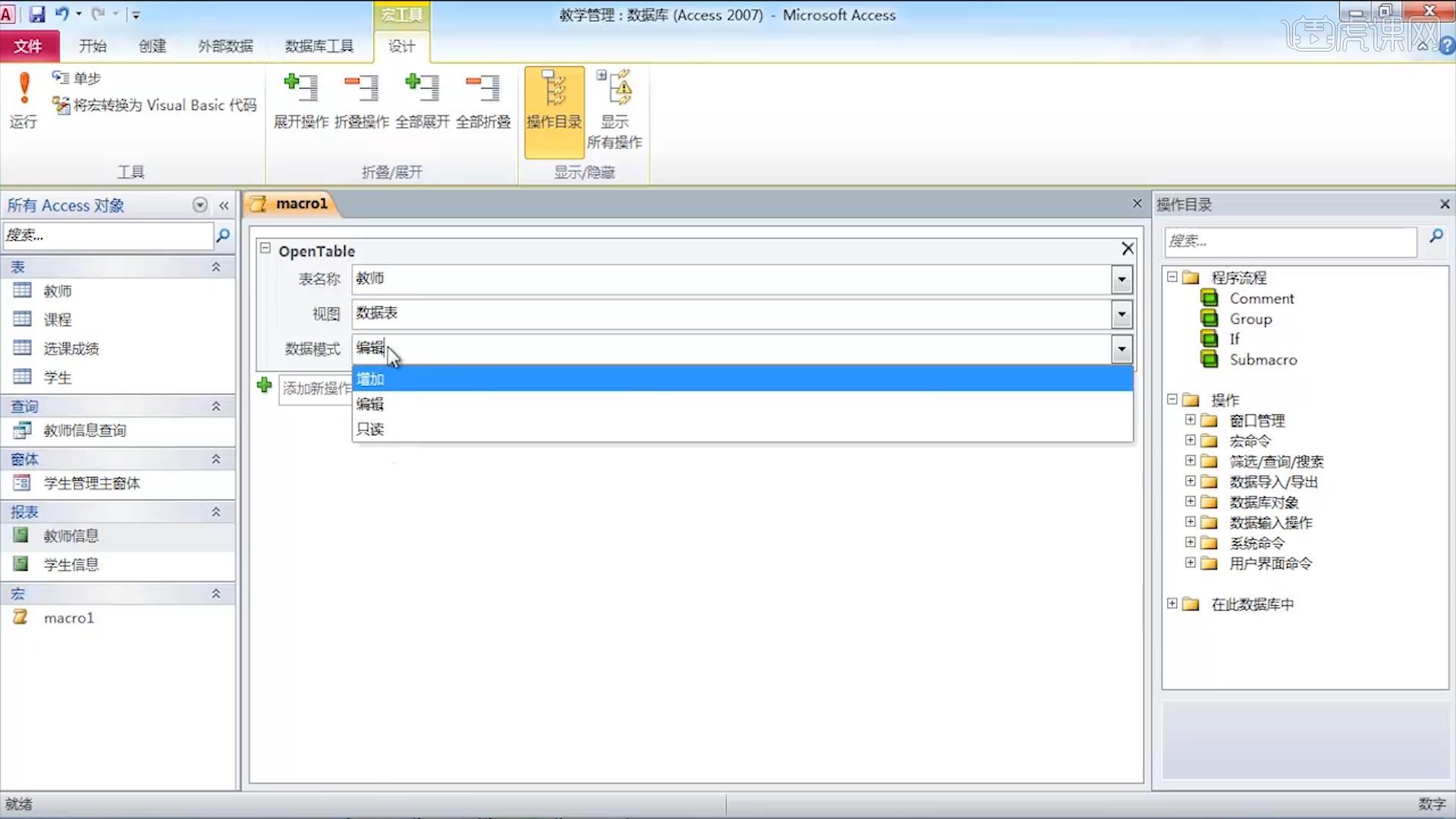Choose 增加 from data mode list
Viewport: 1456px width, 819px height.
coord(742,378)
